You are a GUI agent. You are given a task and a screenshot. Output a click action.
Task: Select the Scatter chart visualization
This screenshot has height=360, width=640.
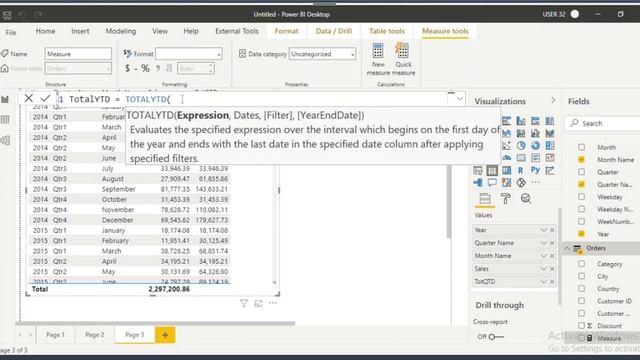[507, 146]
